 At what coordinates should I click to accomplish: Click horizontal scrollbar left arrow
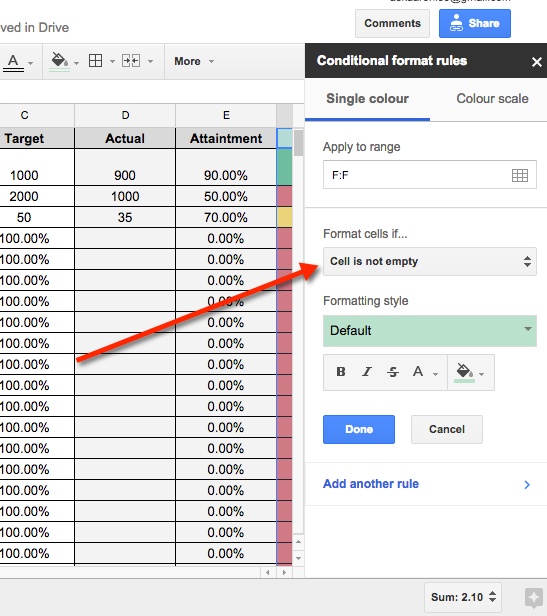point(268,572)
